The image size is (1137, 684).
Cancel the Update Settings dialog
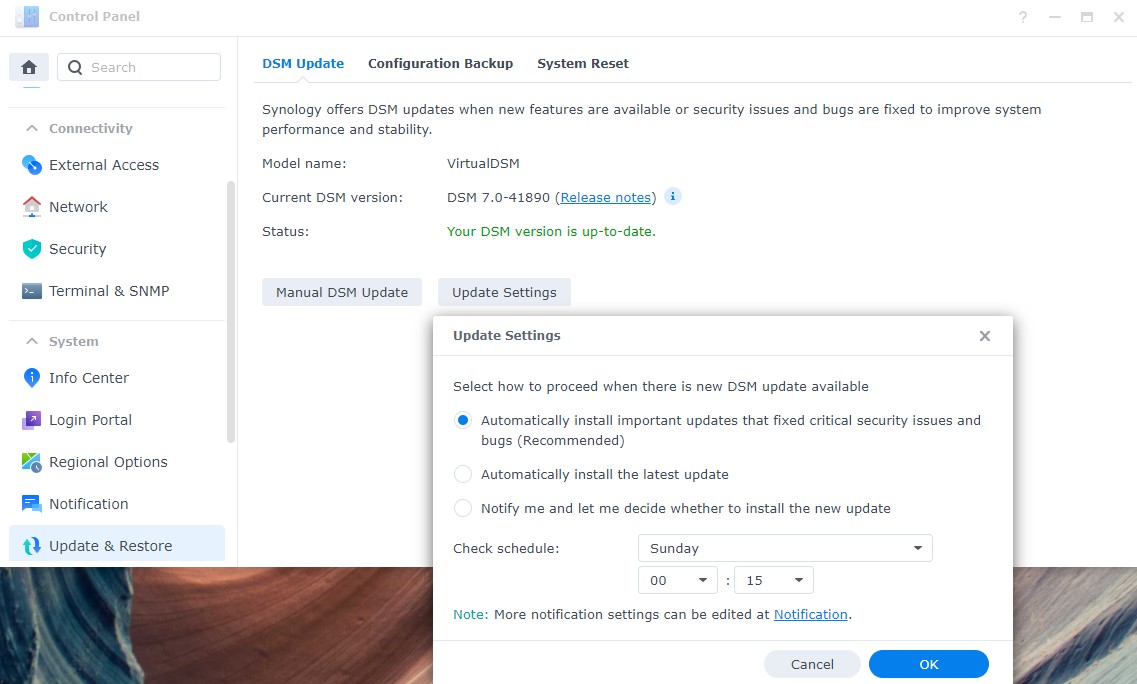click(812, 664)
